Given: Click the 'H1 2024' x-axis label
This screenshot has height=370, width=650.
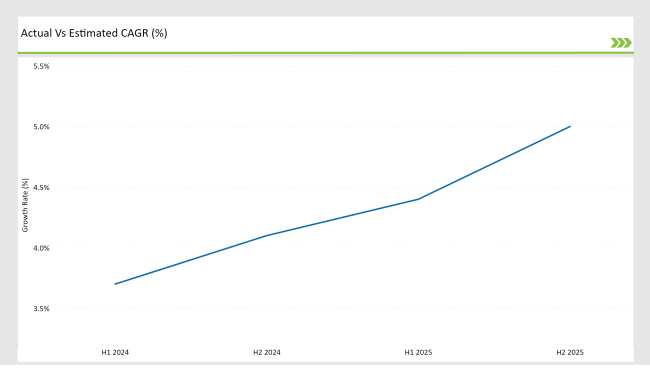Looking at the screenshot, I should click(115, 352).
